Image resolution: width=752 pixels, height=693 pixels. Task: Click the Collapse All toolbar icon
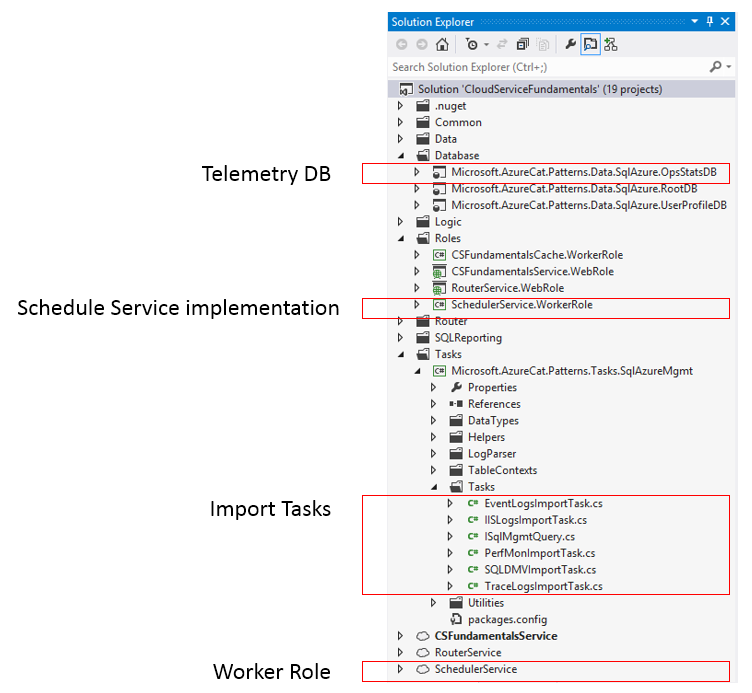(523, 45)
